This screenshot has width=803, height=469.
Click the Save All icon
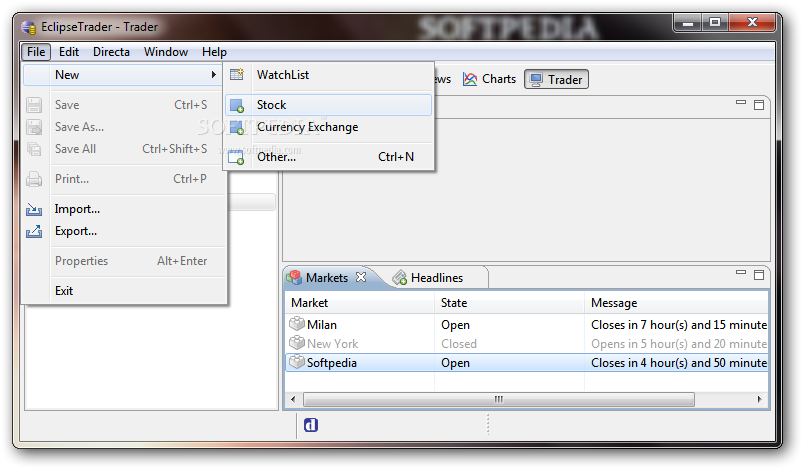tap(34, 149)
